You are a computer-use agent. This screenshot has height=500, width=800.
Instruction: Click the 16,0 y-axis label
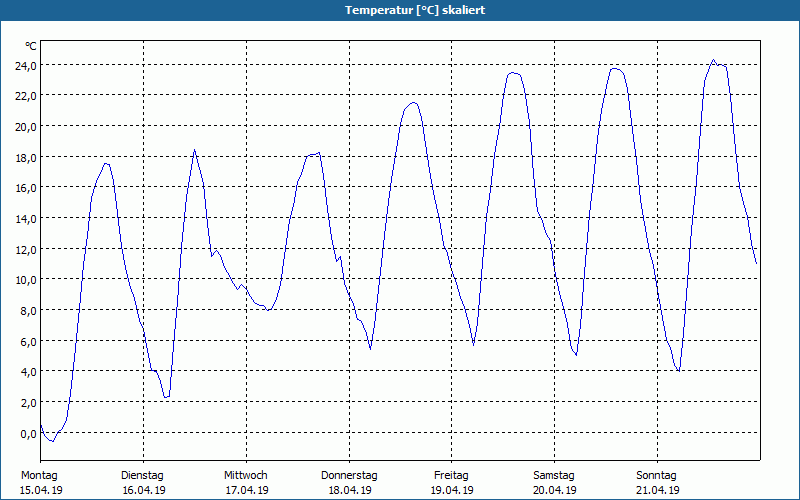[x=26, y=188]
